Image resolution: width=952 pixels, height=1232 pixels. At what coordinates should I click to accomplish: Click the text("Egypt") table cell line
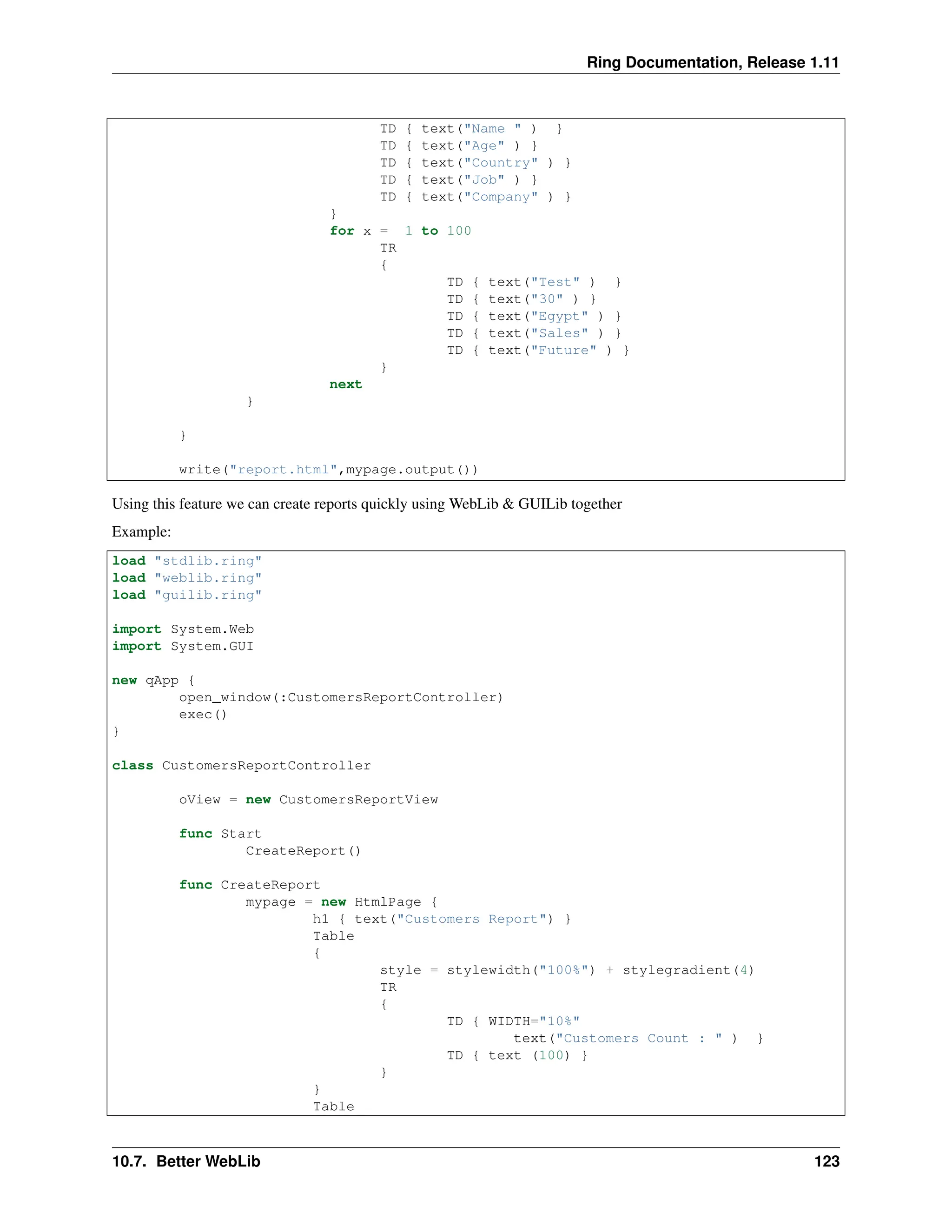coord(534,316)
